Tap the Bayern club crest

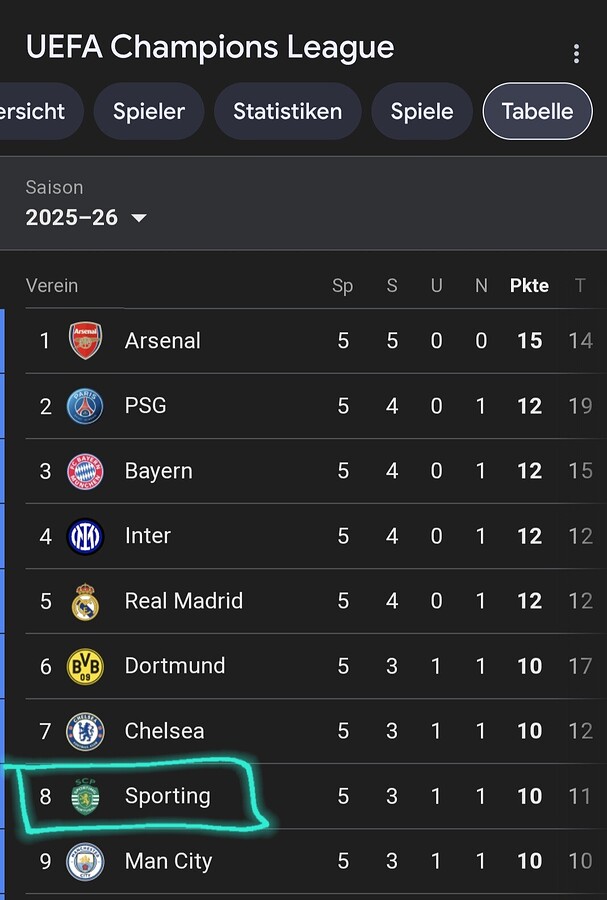(85, 471)
